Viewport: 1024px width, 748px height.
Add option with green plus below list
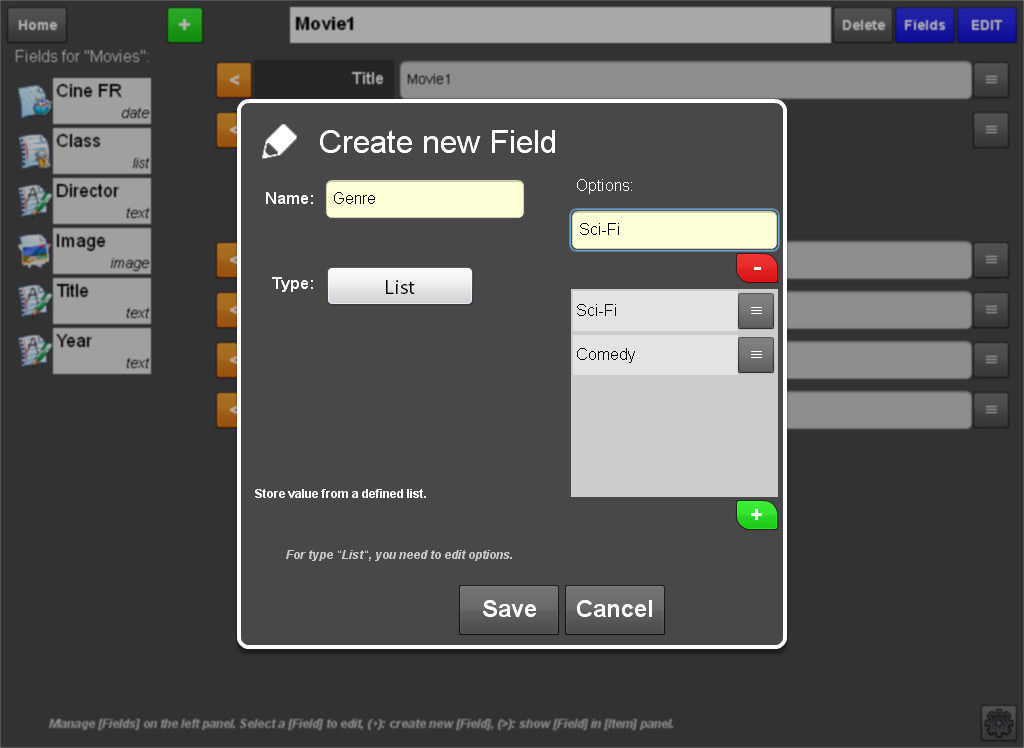(x=756, y=515)
